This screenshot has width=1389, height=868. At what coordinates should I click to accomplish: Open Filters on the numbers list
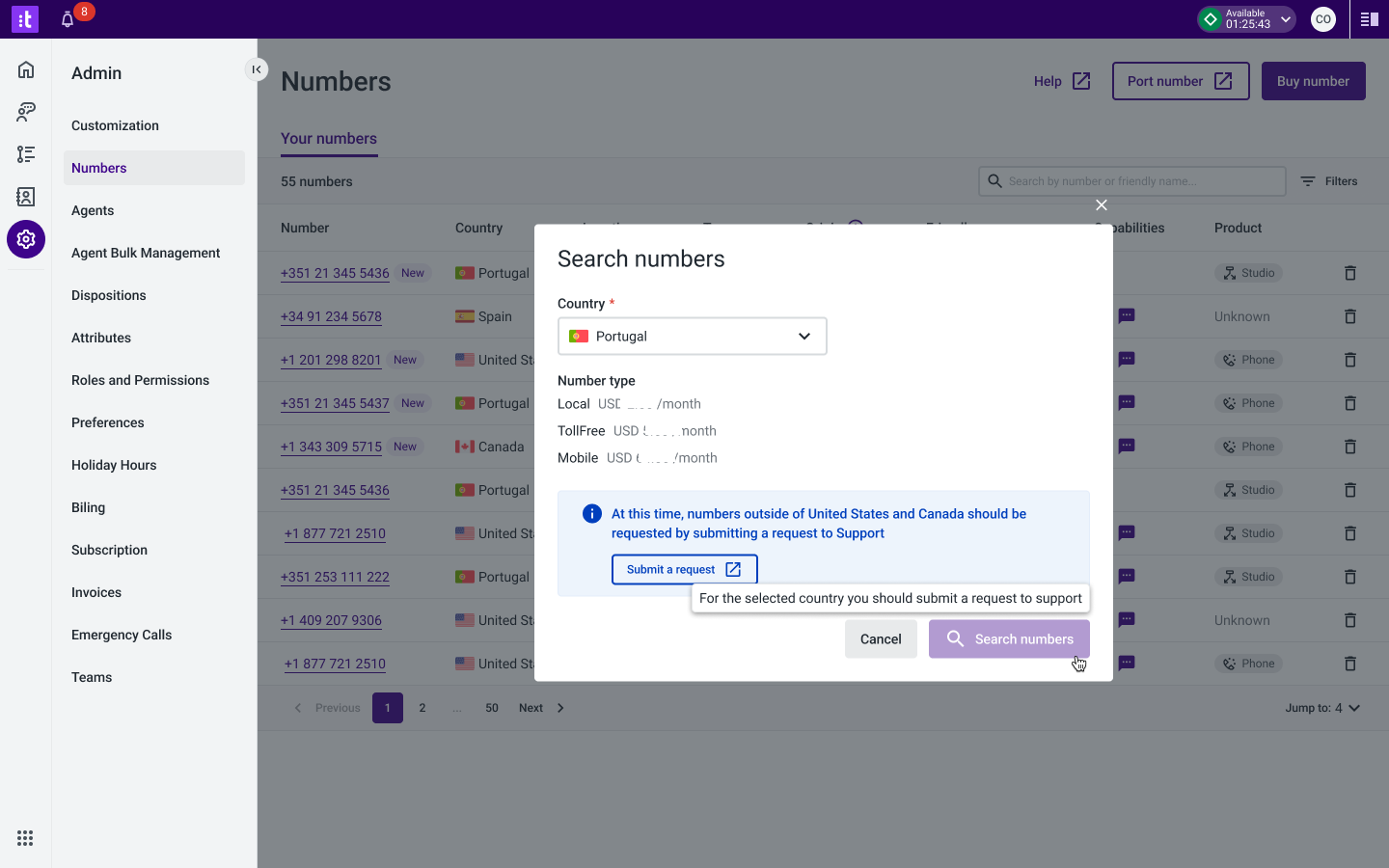(x=1328, y=181)
